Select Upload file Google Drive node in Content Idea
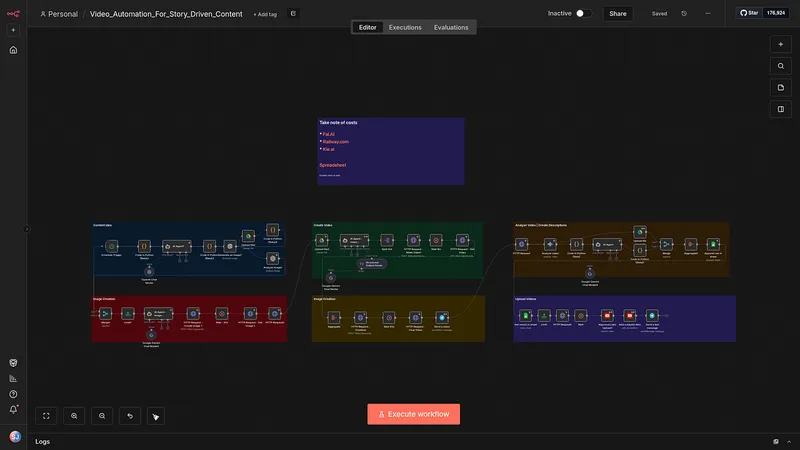The height and width of the screenshot is (450, 800). click(248, 236)
